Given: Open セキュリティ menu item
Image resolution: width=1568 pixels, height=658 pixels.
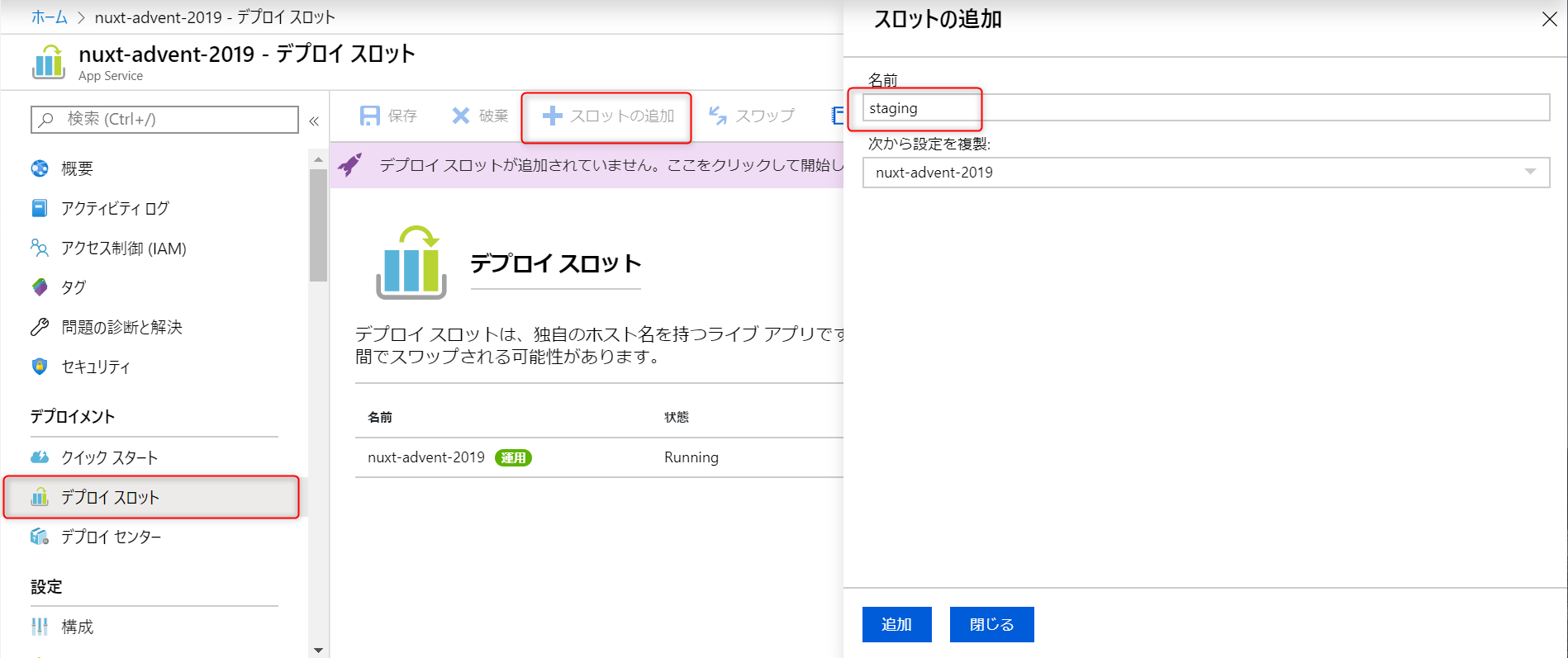Looking at the screenshot, I should click(x=96, y=367).
